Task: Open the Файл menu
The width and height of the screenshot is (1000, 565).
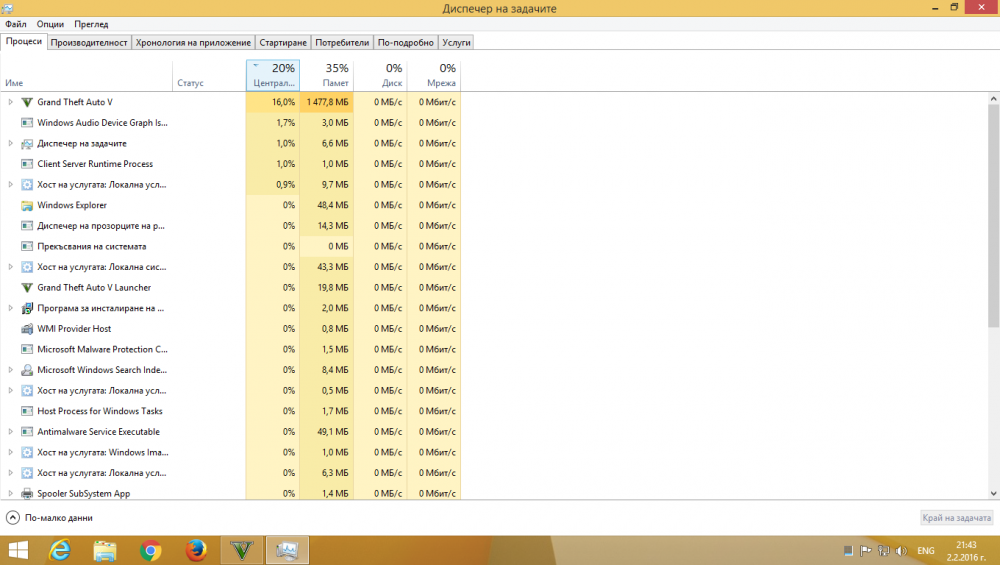Action: pyautogui.click(x=16, y=24)
